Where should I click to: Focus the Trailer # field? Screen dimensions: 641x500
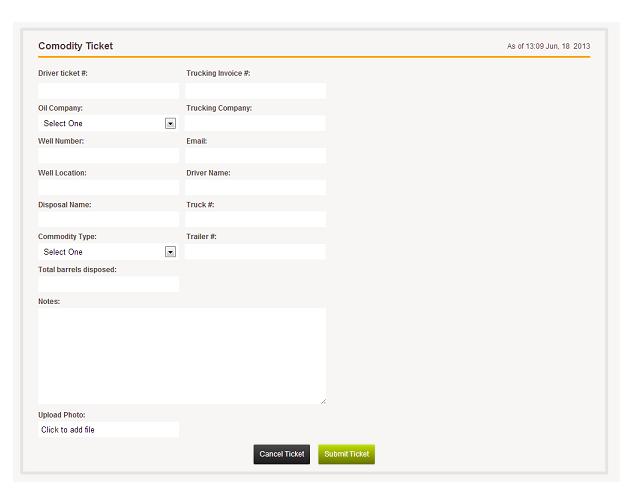click(256, 251)
